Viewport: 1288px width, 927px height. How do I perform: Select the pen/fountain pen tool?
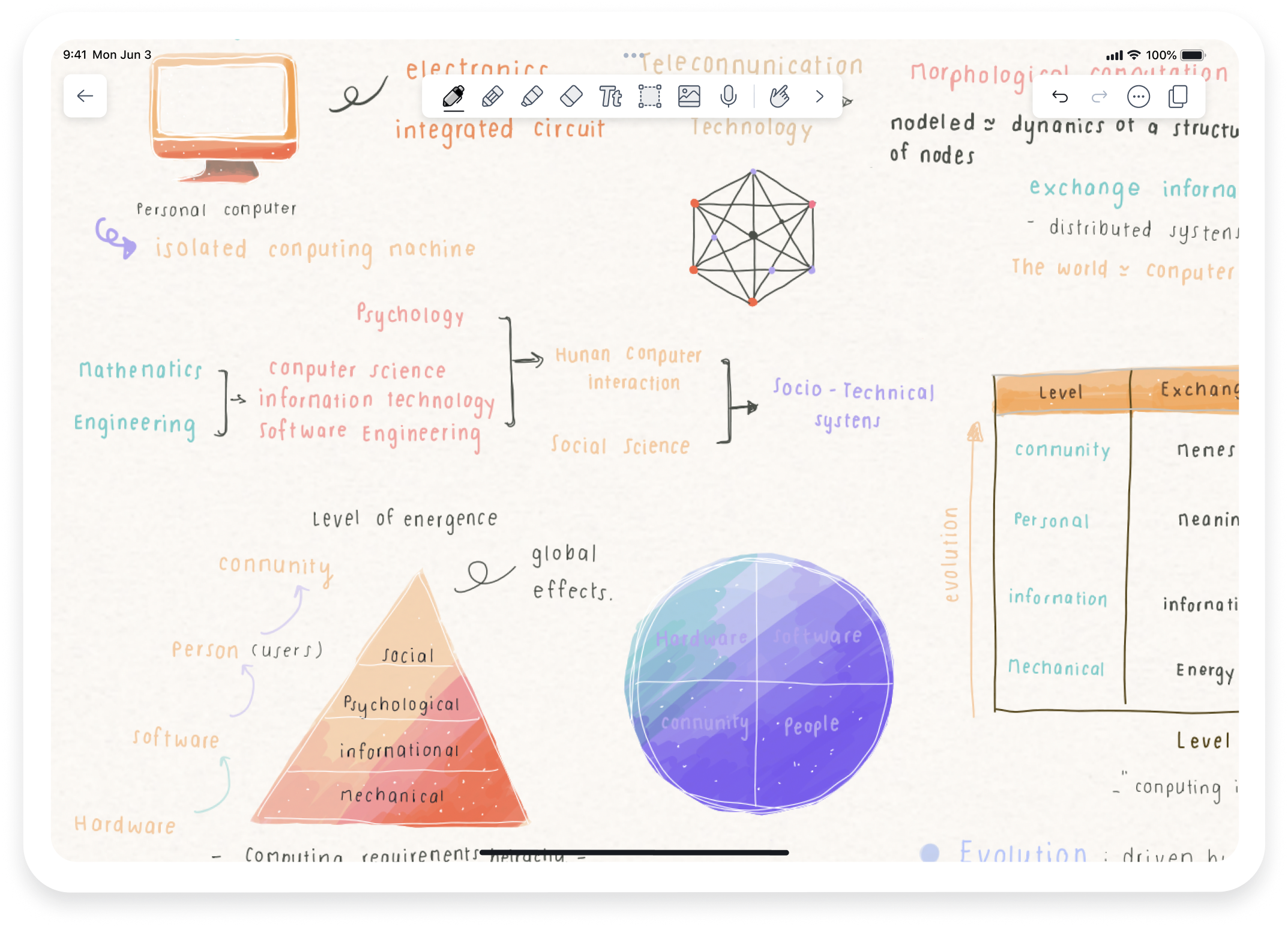[452, 97]
